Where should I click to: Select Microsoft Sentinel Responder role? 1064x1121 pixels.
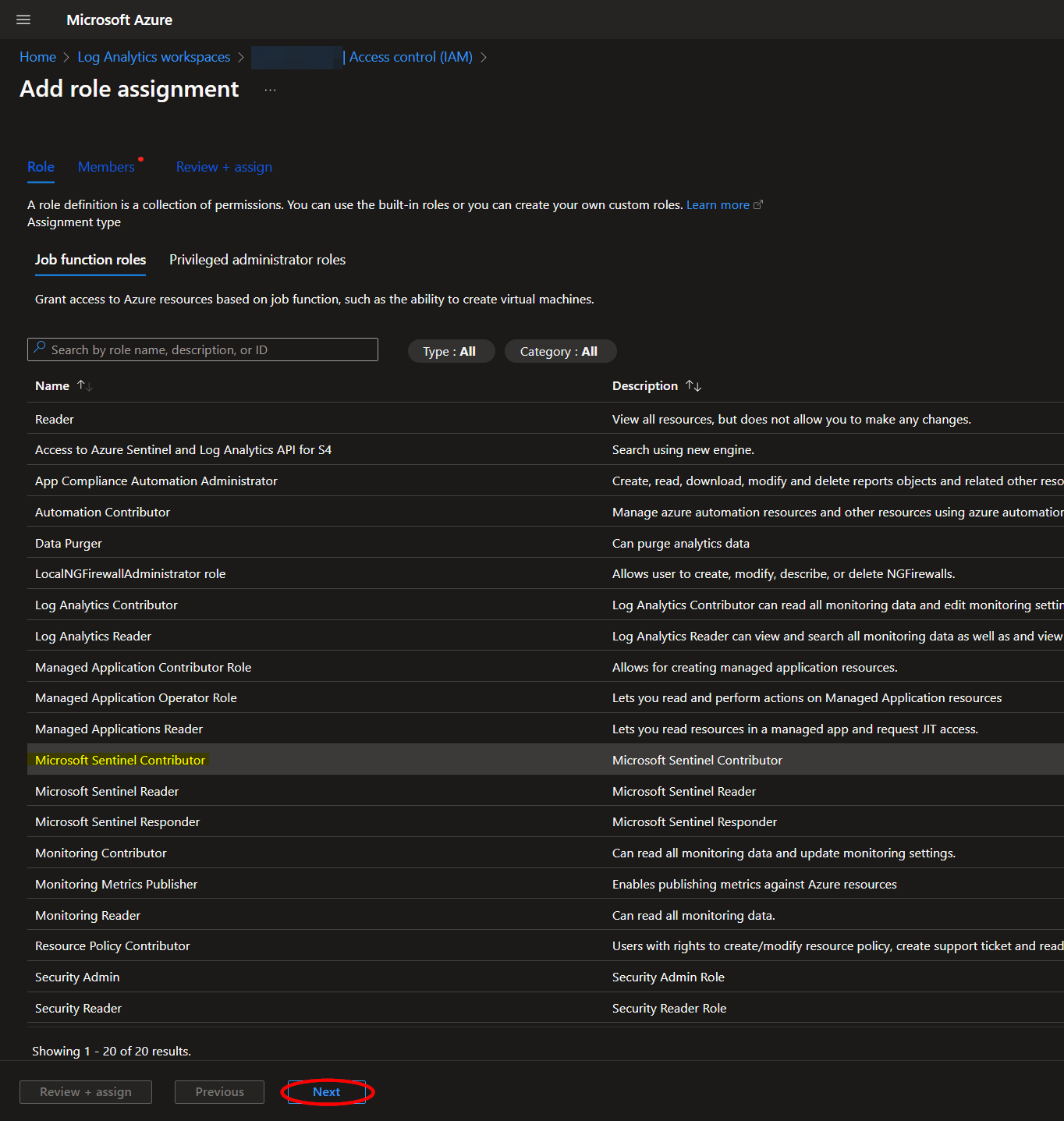545,821
